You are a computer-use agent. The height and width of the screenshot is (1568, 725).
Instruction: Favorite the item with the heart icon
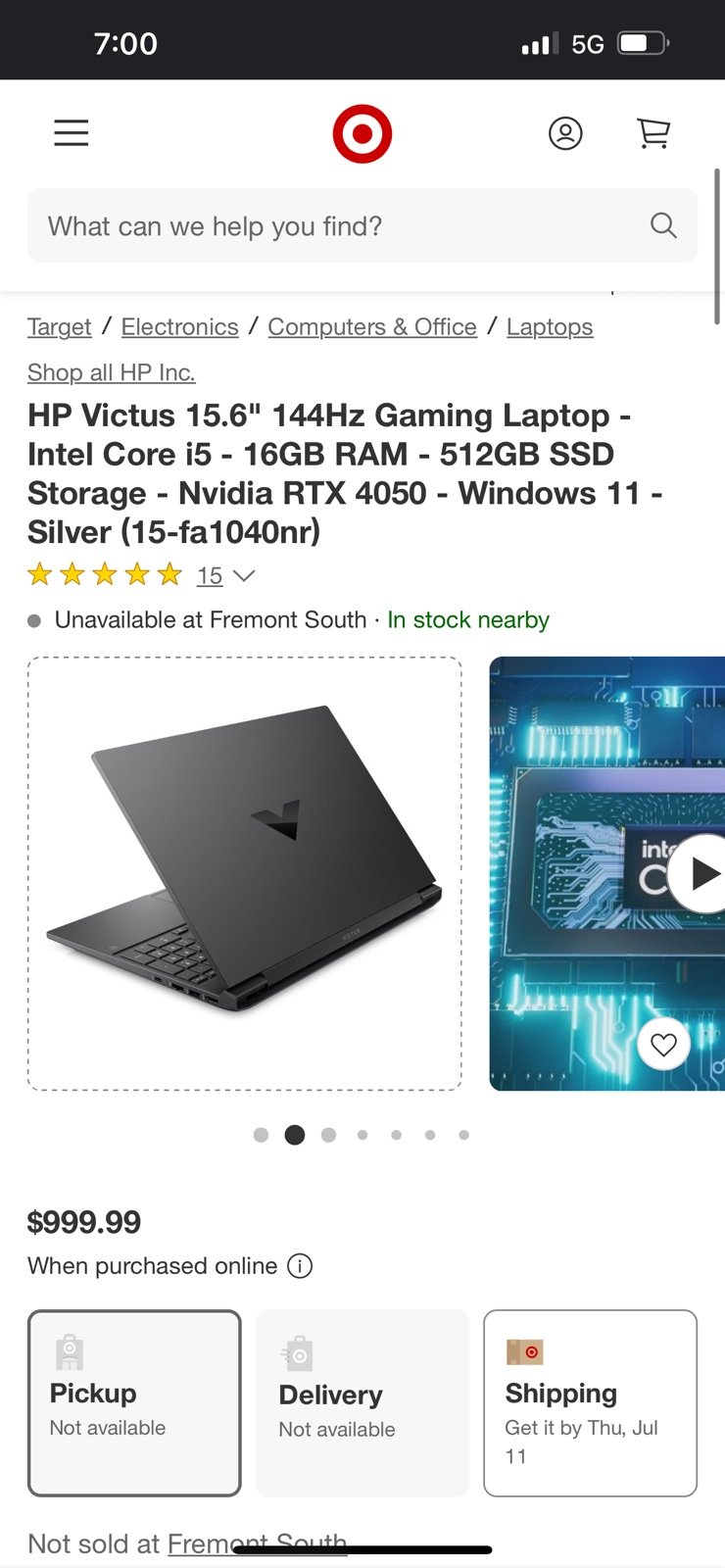663,1045
